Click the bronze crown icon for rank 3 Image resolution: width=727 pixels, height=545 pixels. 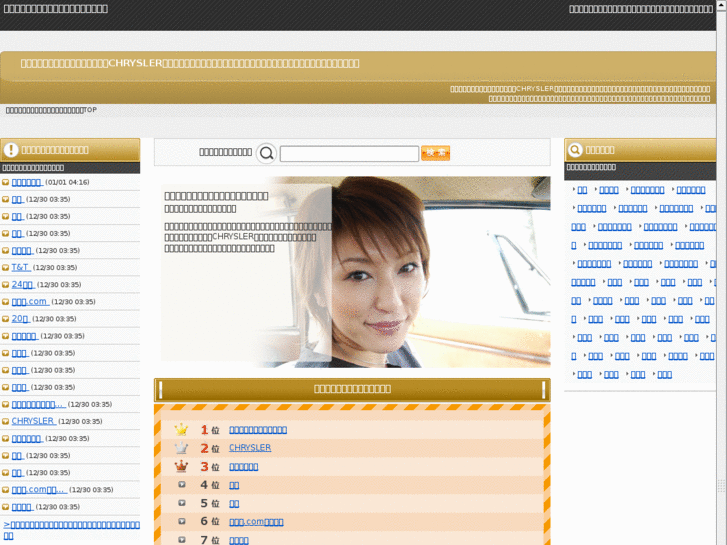[x=181, y=466]
